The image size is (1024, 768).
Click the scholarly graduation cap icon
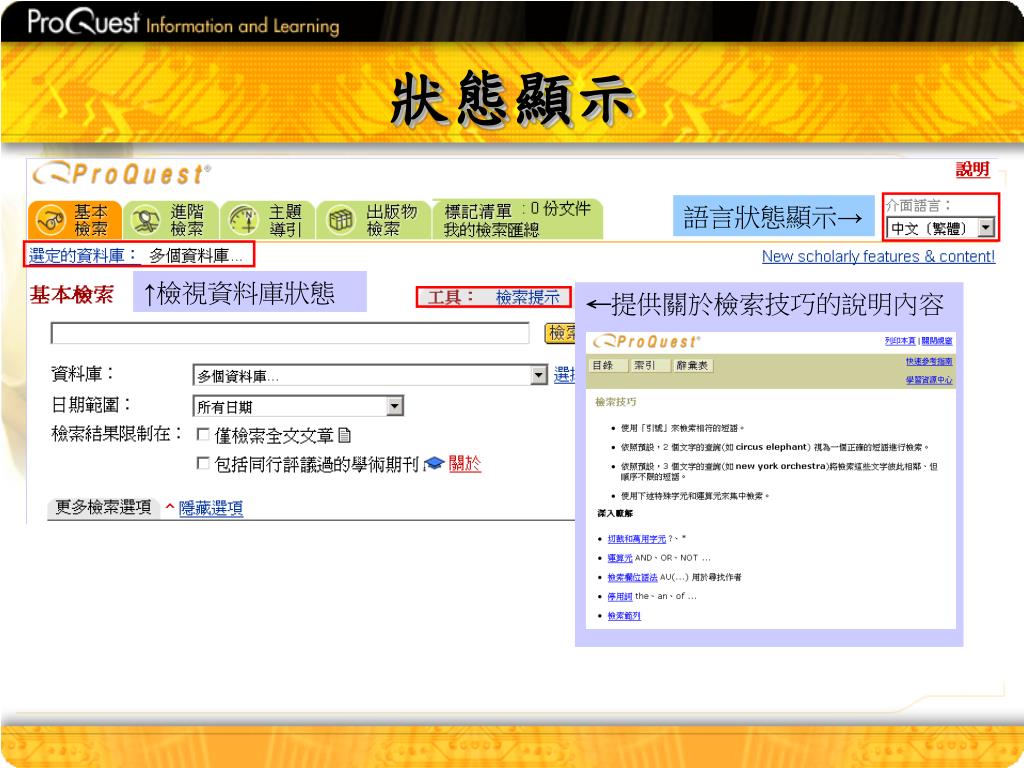(x=434, y=464)
